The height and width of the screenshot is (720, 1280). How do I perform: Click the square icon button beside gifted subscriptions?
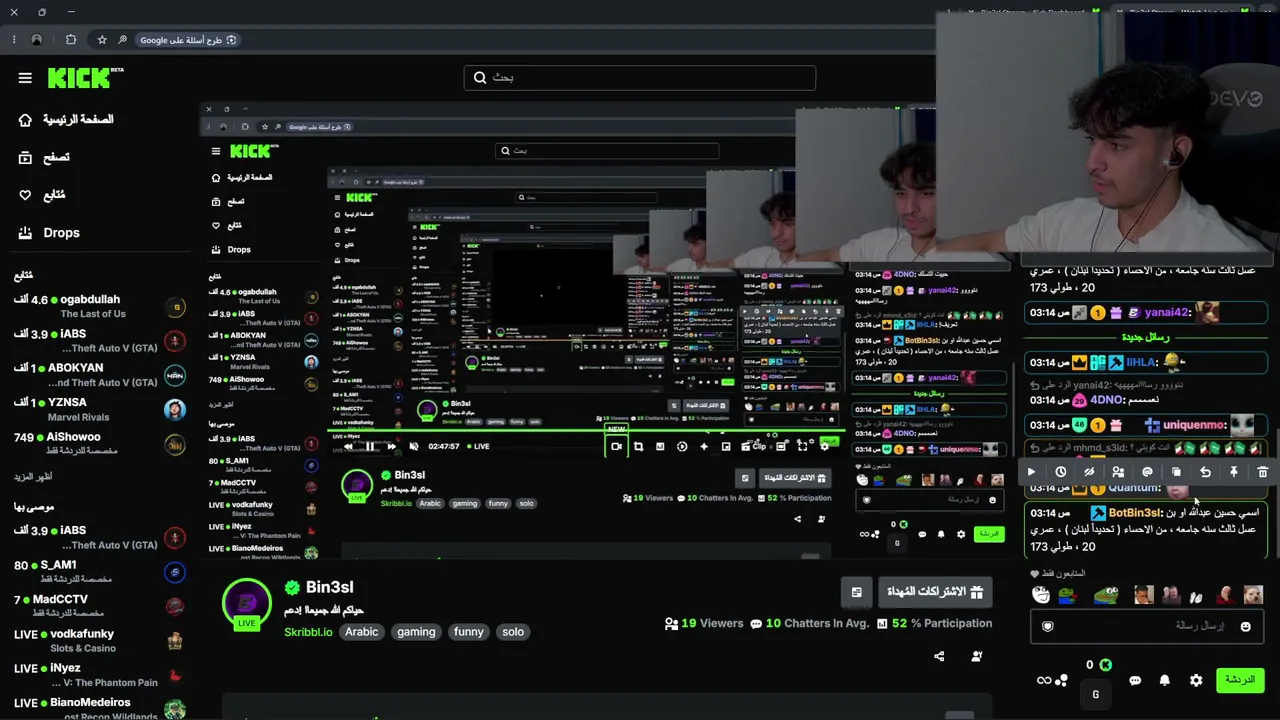856,592
